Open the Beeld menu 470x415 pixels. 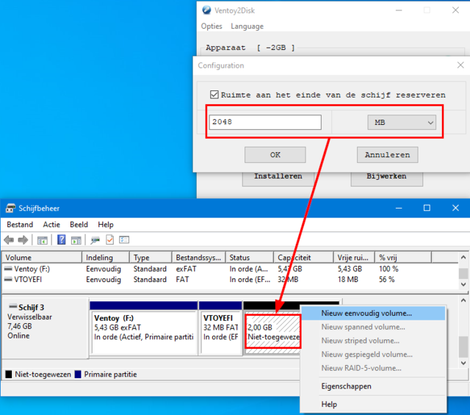(79, 224)
